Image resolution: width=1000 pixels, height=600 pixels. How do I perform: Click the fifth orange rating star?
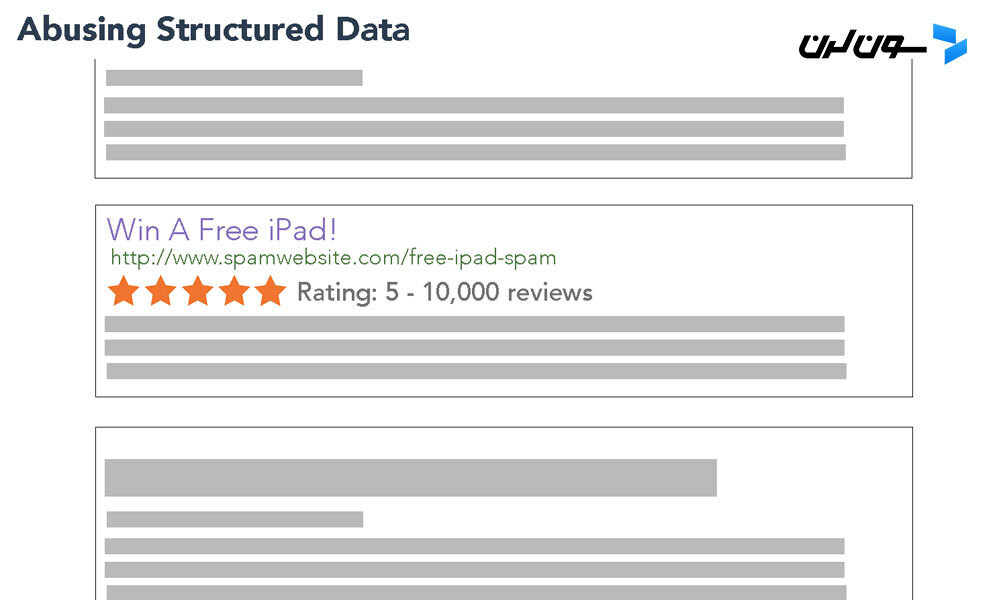pos(270,291)
